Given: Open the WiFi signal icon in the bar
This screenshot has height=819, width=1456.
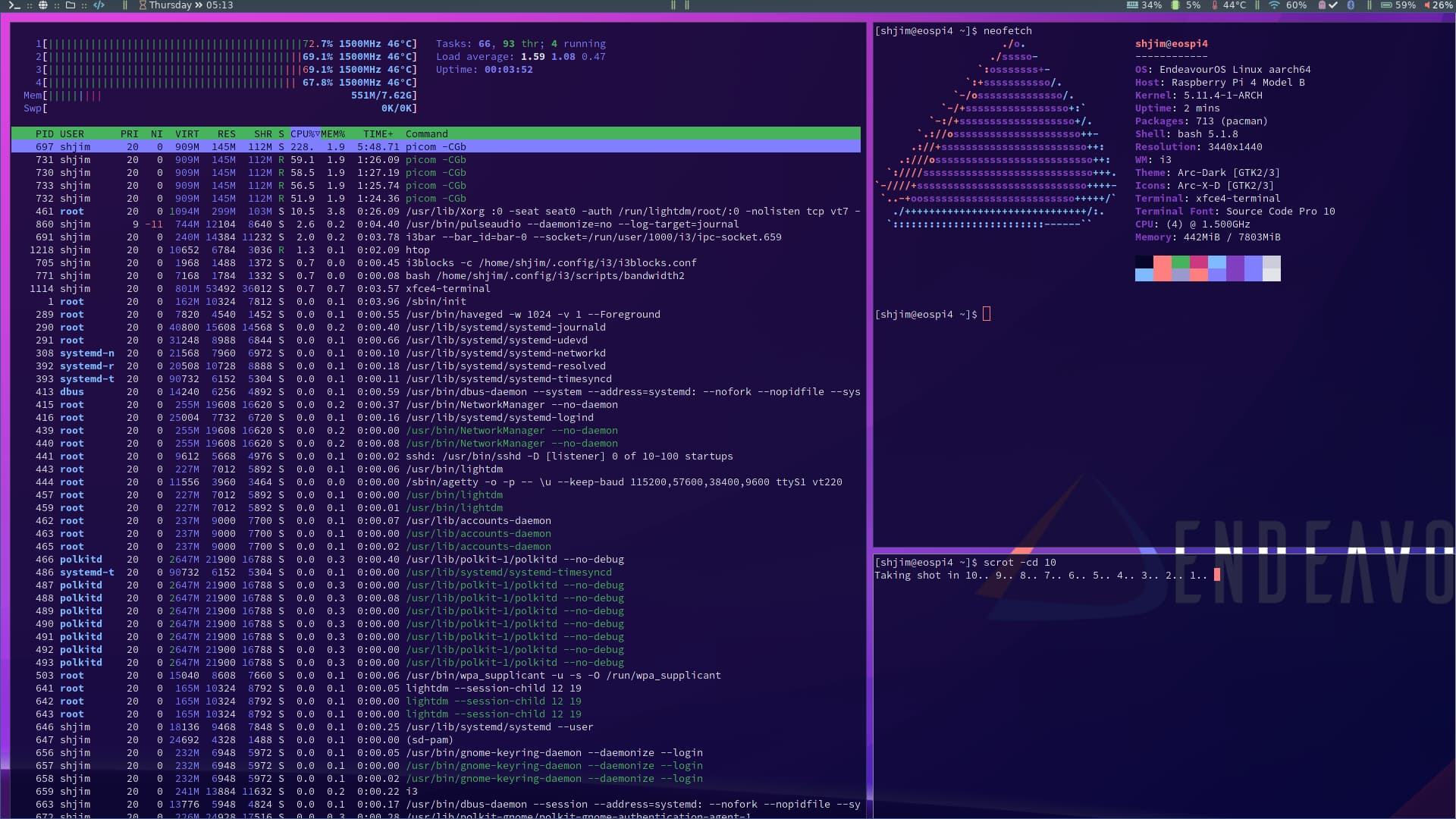Looking at the screenshot, I should (1274, 5).
